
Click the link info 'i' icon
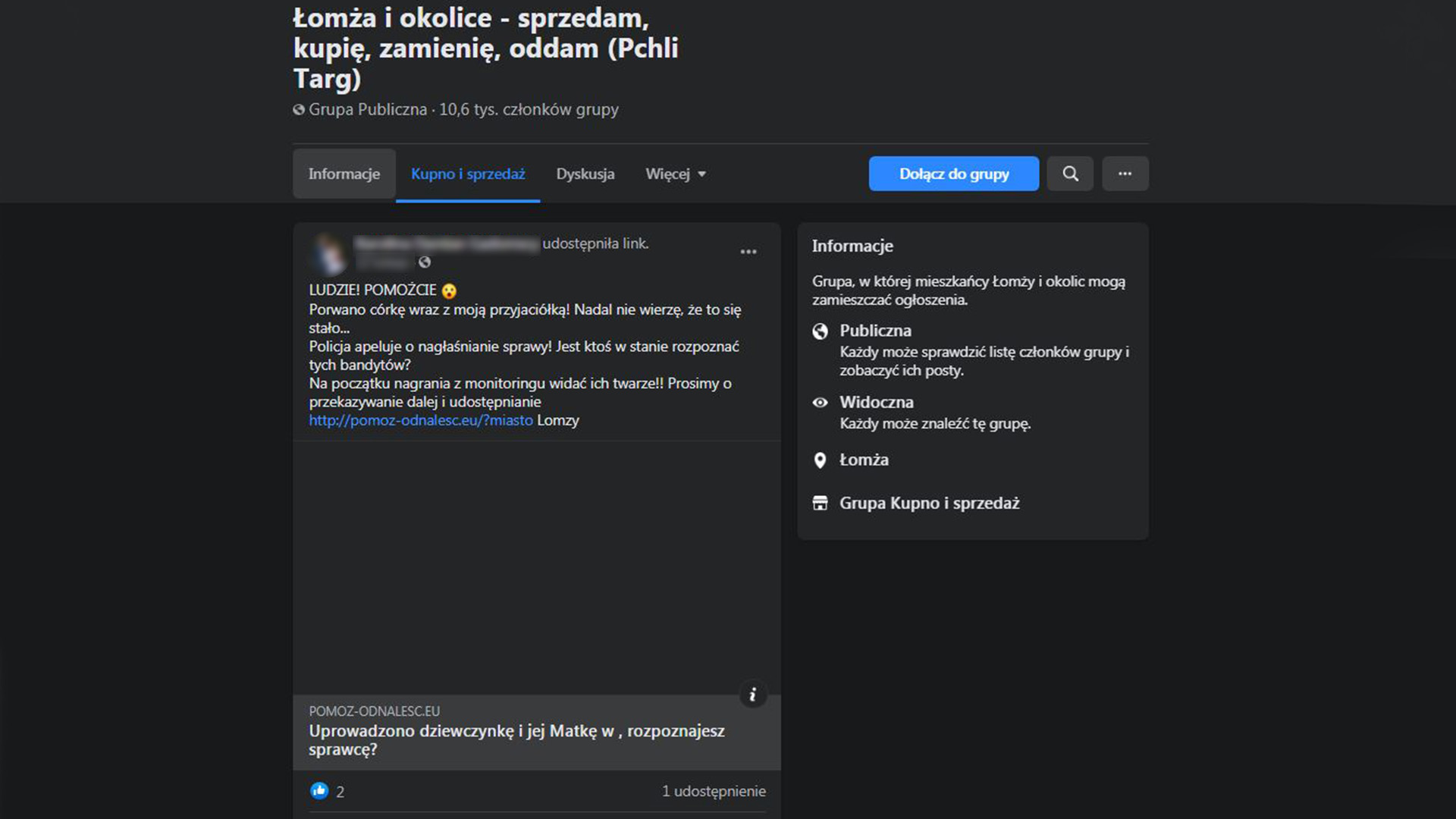(752, 695)
